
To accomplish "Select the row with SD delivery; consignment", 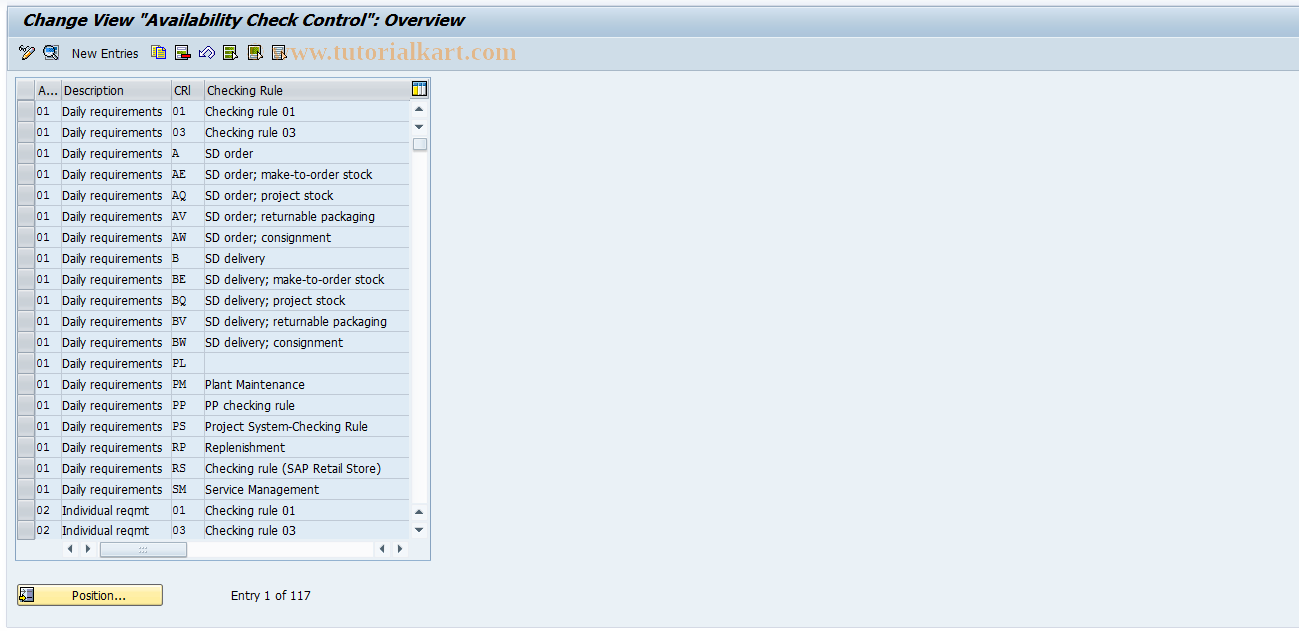I will click(x=26, y=342).
